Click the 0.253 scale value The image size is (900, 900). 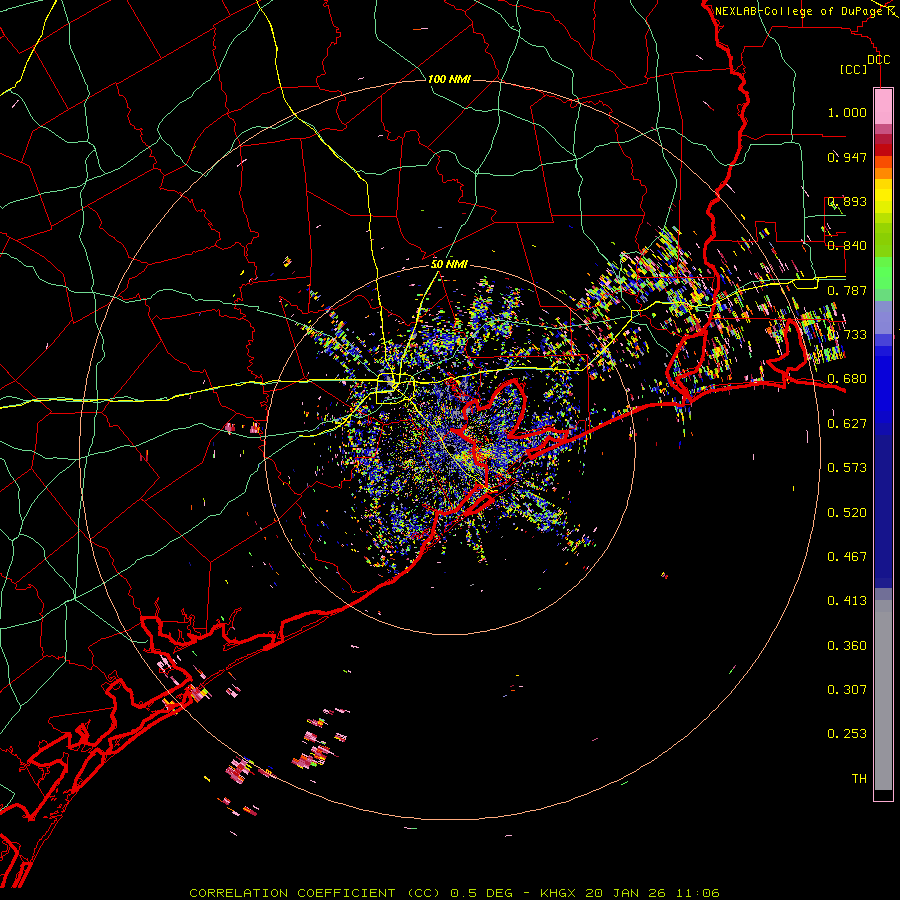[x=847, y=734]
